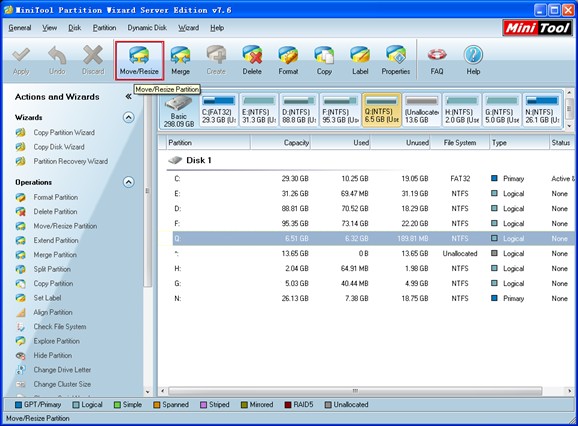Click the horizontal scrollbar of partition list

355,391
